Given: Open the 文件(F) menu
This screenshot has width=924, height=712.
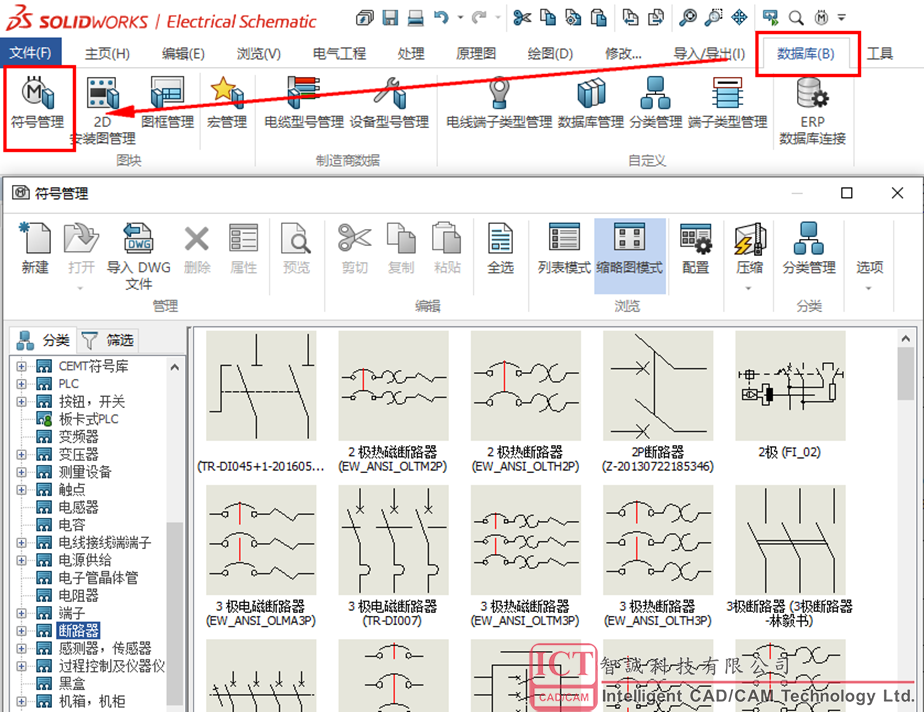Looking at the screenshot, I should [x=30, y=53].
